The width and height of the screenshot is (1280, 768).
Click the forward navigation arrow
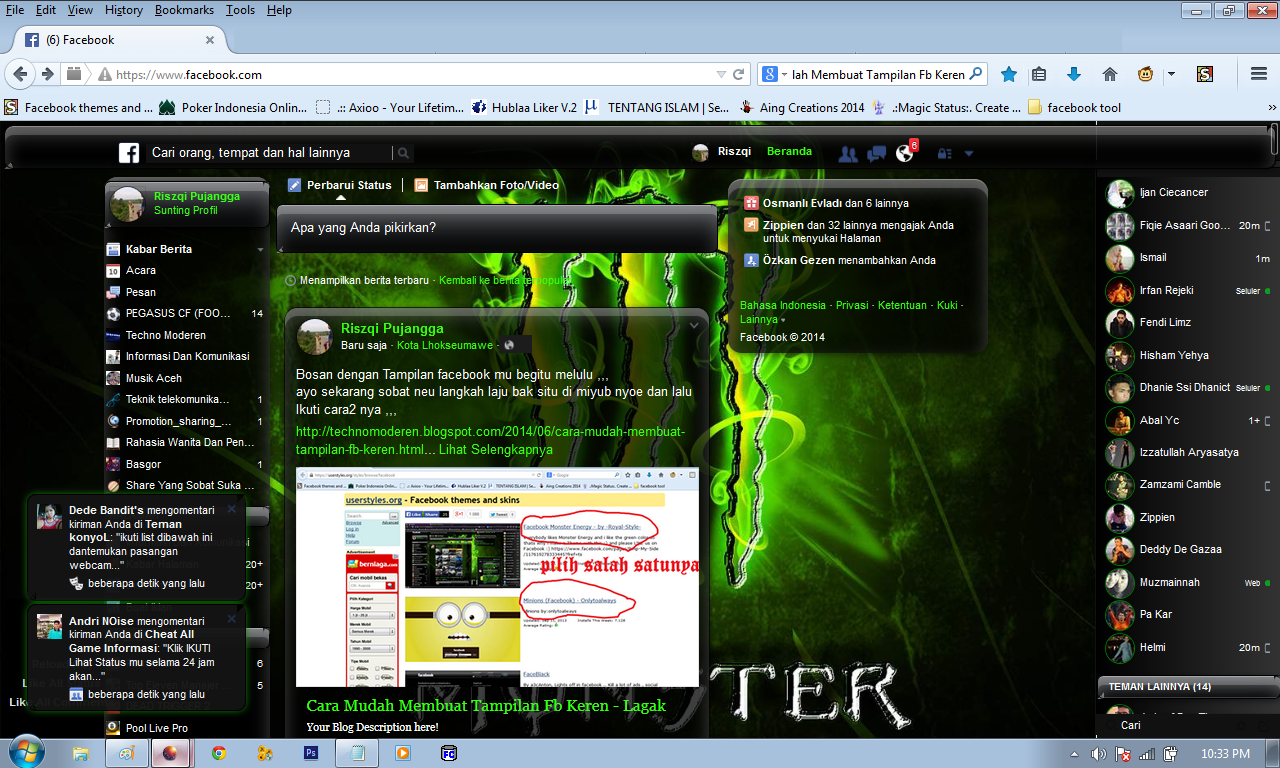(47, 74)
